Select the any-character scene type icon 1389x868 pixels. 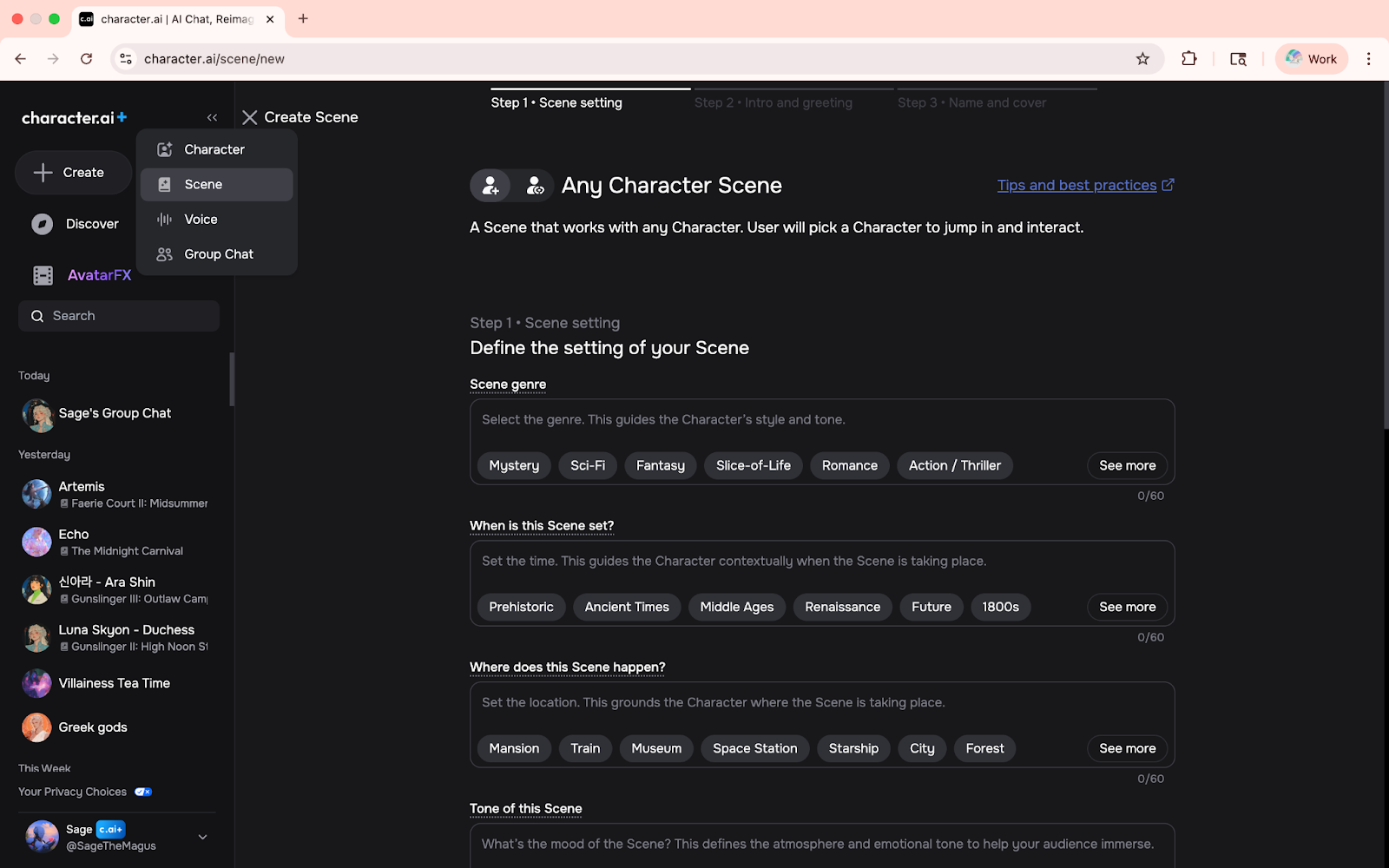click(x=535, y=186)
